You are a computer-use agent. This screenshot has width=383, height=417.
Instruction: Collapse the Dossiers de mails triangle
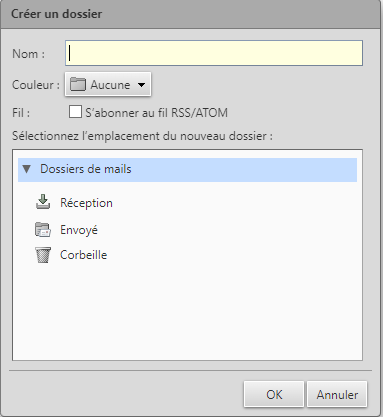click(x=27, y=169)
